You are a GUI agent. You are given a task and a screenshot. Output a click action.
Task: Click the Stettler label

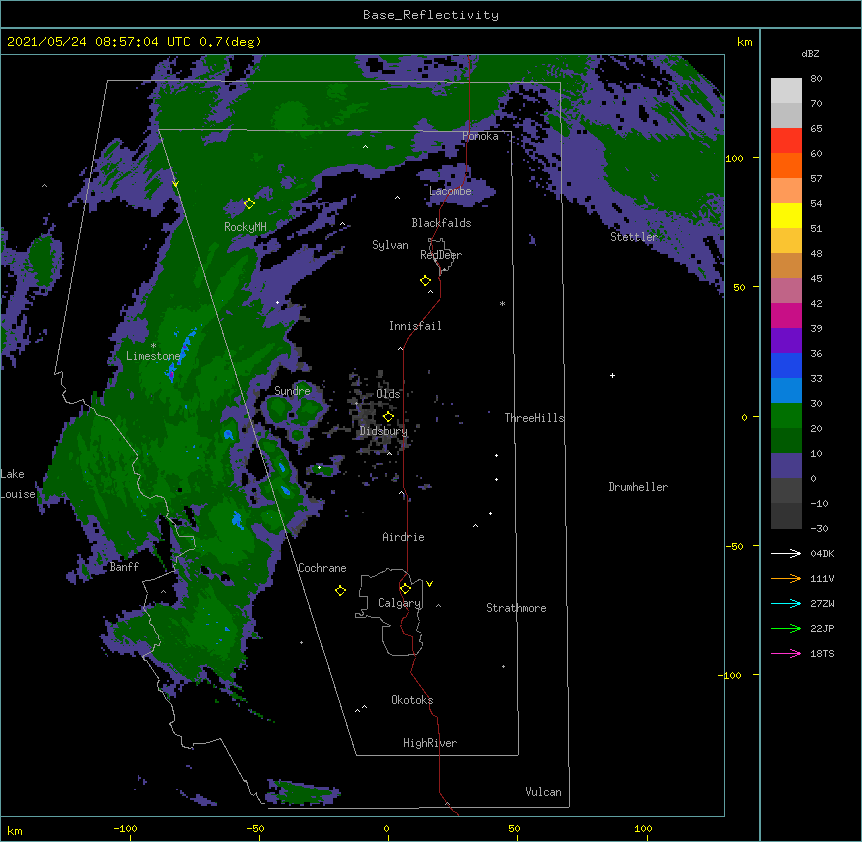point(633,236)
